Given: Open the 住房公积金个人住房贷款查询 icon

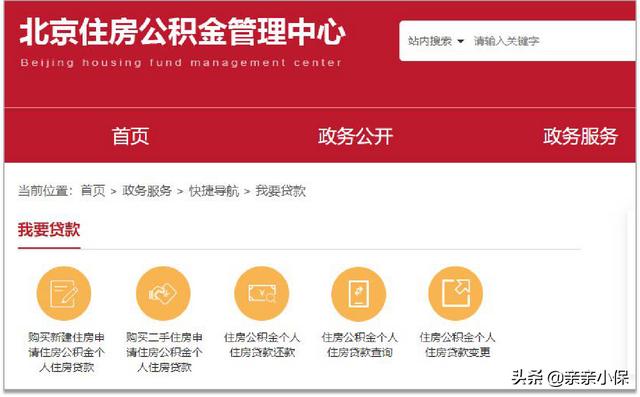Looking at the screenshot, I should click(x=359, y=293).
